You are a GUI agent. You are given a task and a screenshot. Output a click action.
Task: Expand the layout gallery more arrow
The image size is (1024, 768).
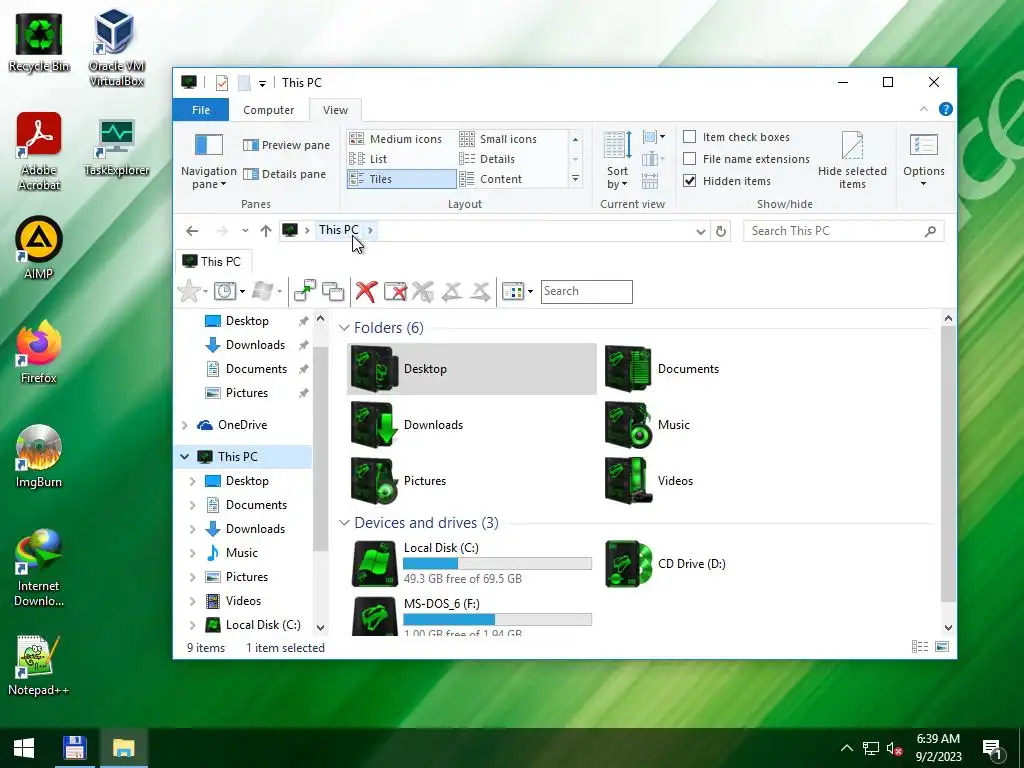pos(575,178)
